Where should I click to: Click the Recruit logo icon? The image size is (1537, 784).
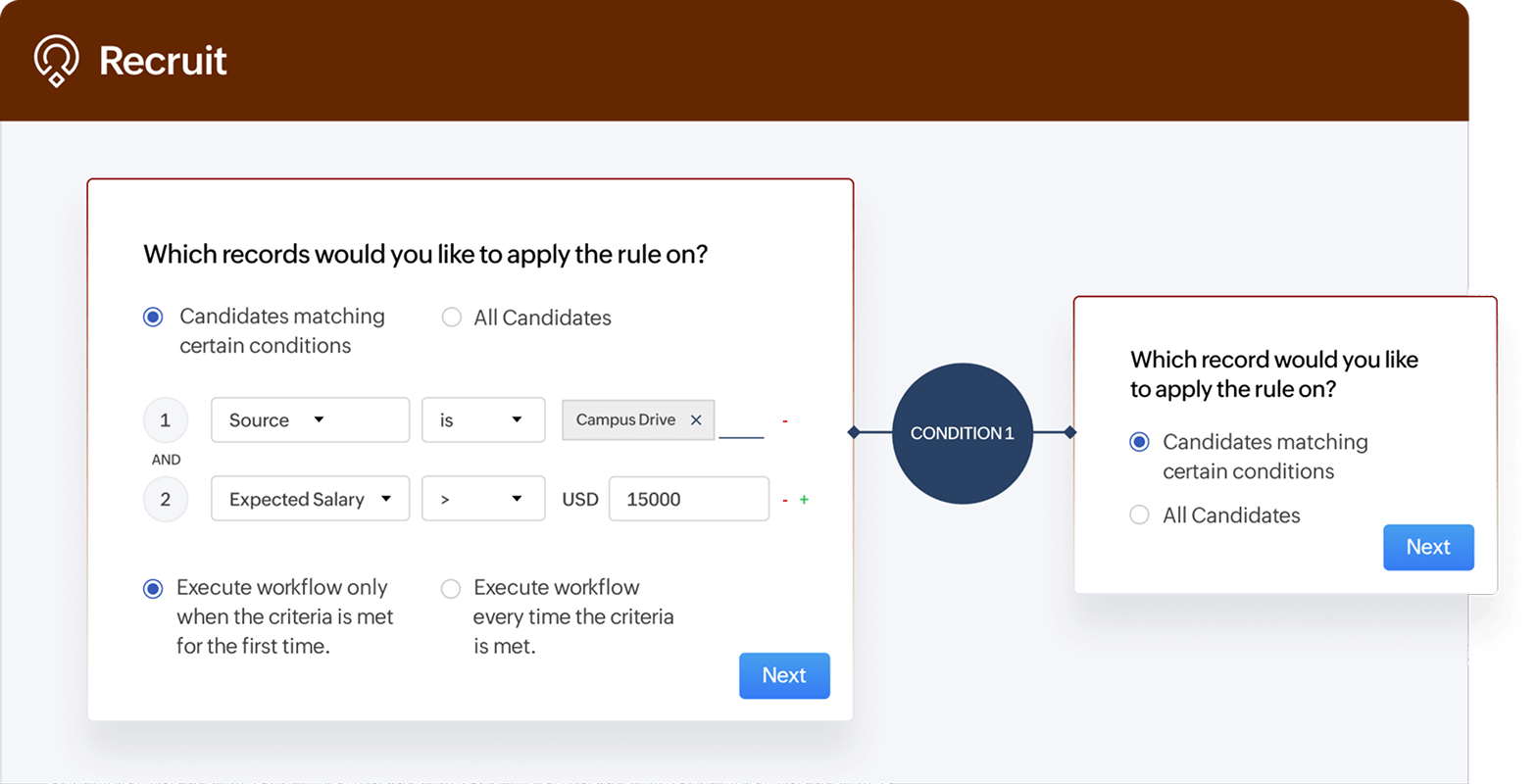point(56,60)
